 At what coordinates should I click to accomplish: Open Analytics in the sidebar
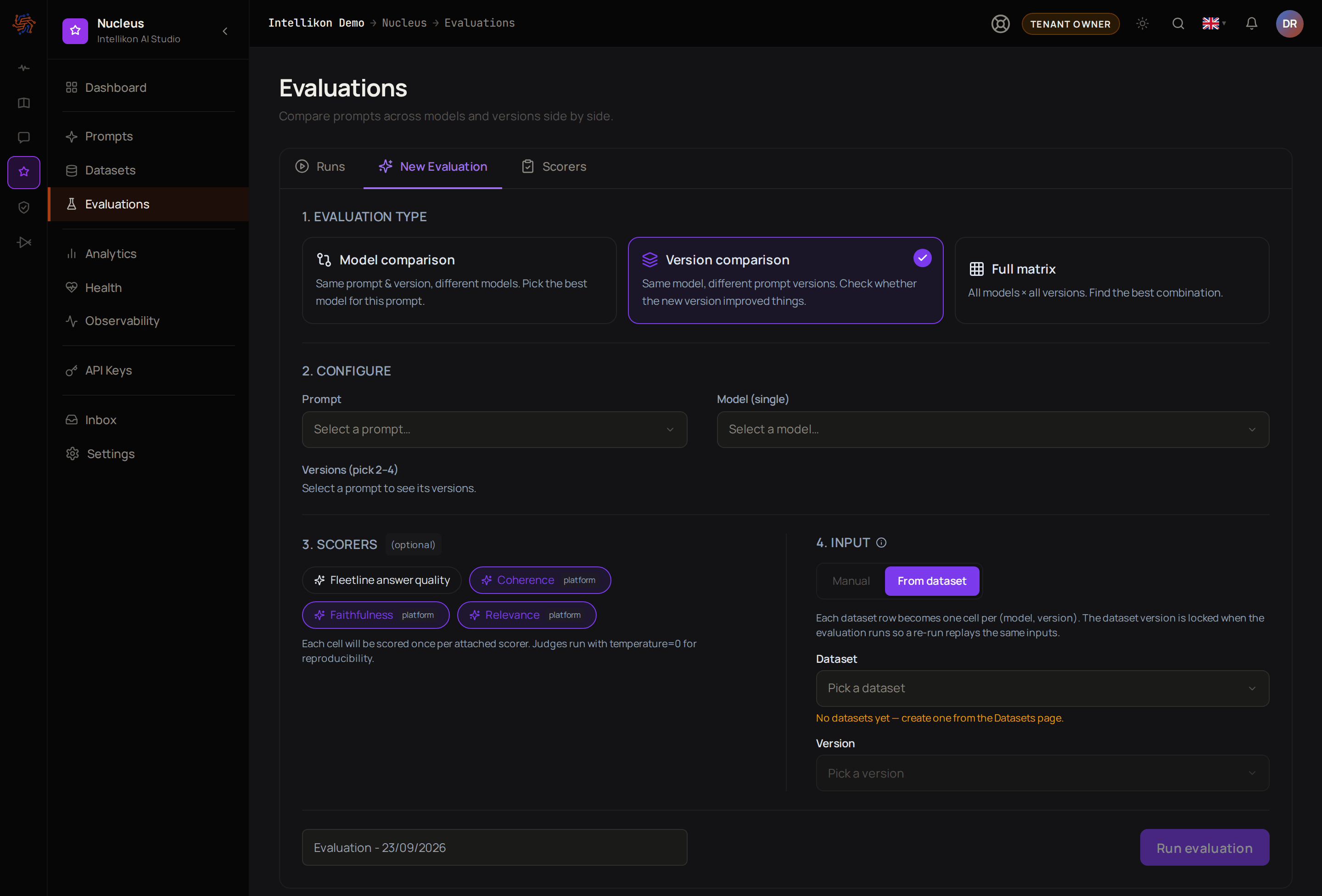pos(148,254)
